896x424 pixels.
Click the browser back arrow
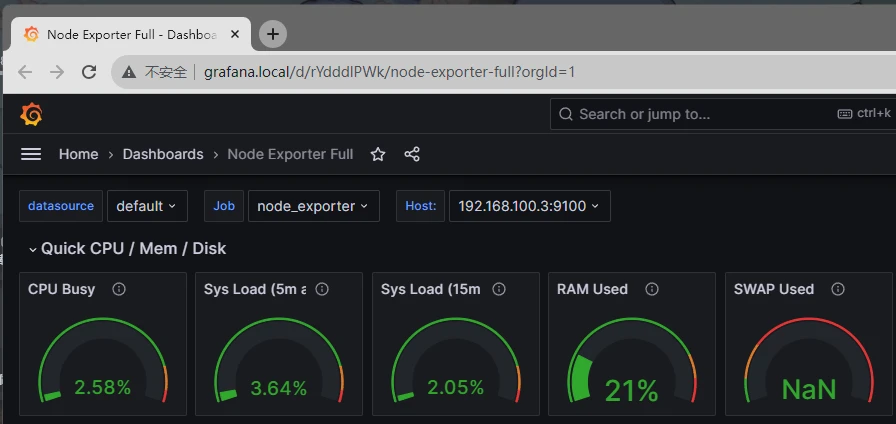pos(25,72)
